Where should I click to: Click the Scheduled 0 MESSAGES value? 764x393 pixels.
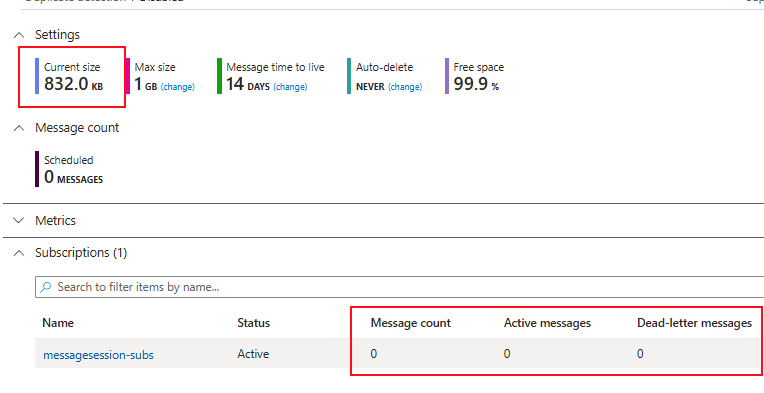pyautogui.click(x=73, y=177)
